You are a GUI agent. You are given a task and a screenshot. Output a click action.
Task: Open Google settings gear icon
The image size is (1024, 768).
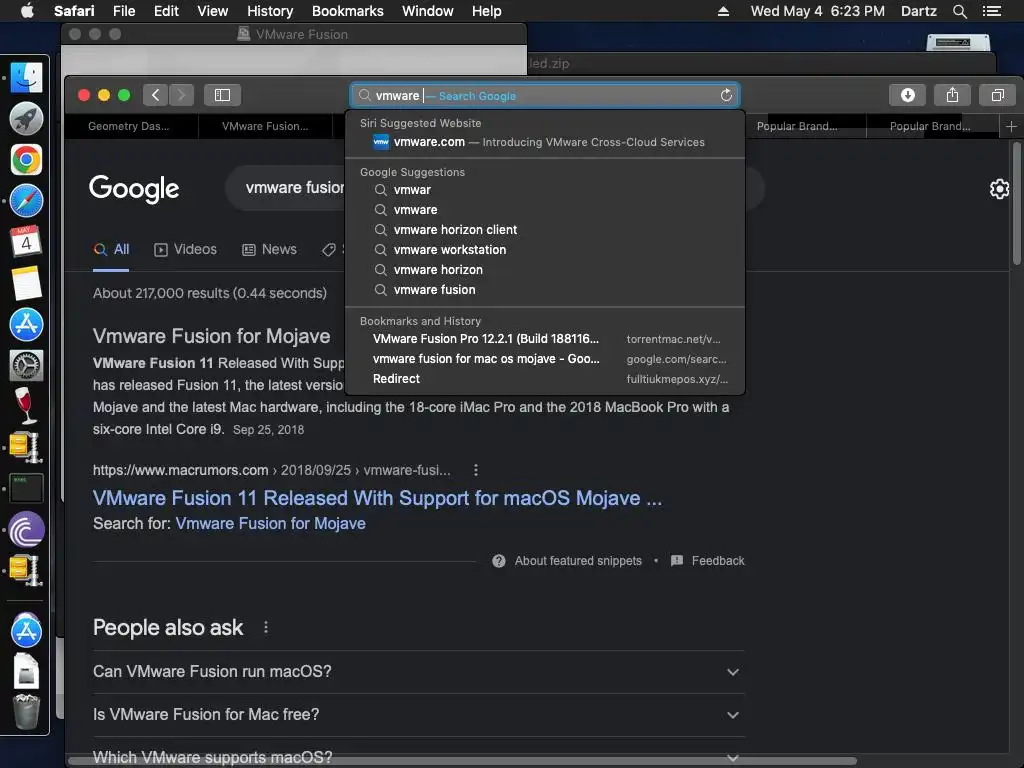click(999, 189)
